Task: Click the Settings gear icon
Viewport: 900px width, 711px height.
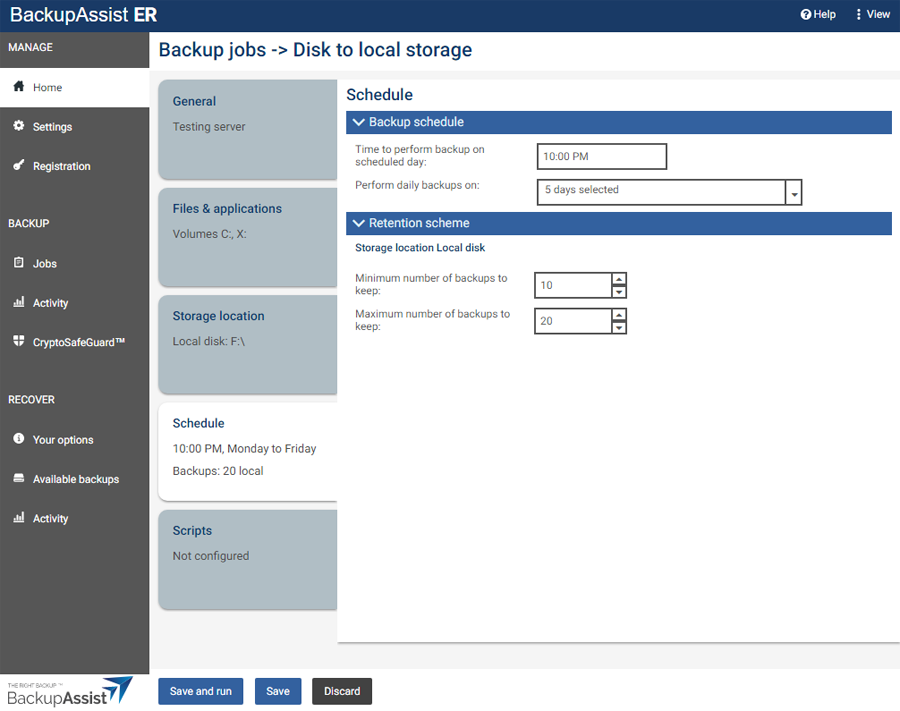Action: 19,126
